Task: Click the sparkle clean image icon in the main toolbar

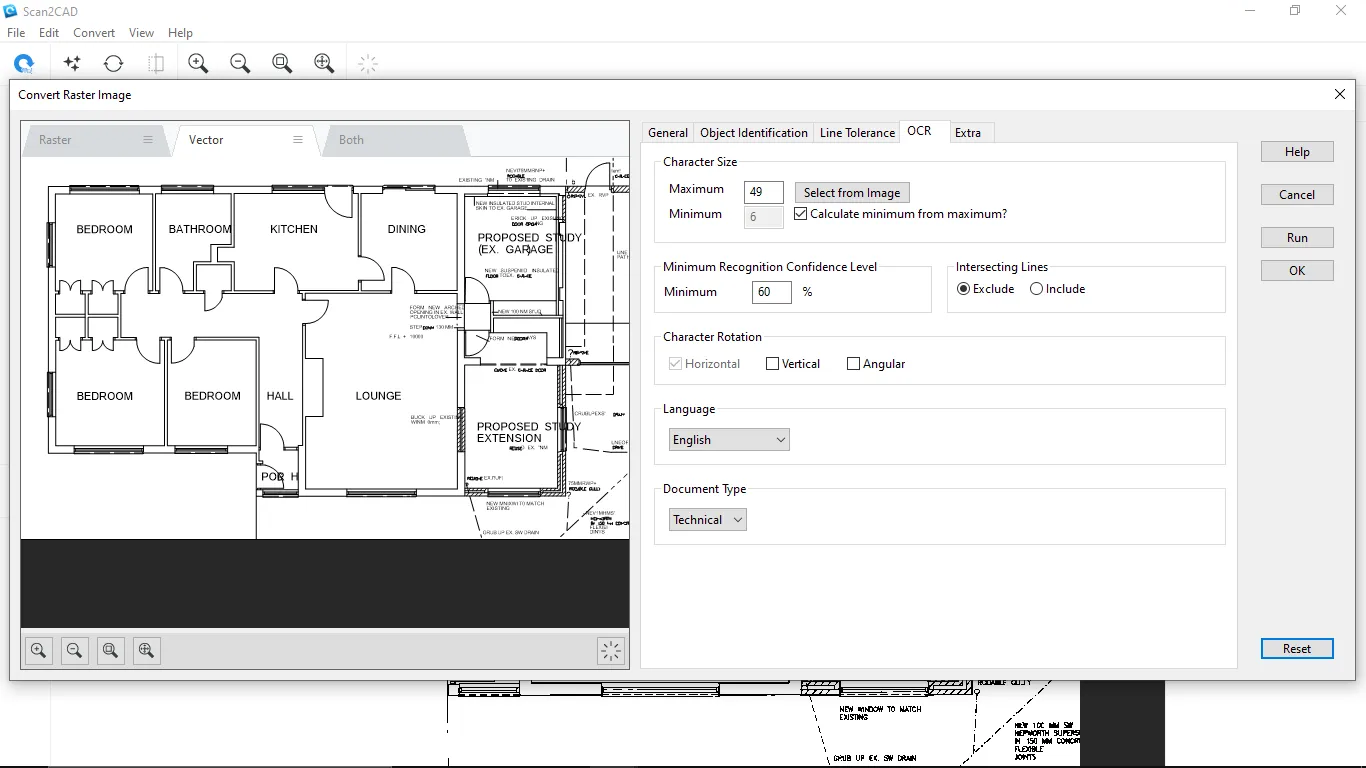Action: pos(72,63)
